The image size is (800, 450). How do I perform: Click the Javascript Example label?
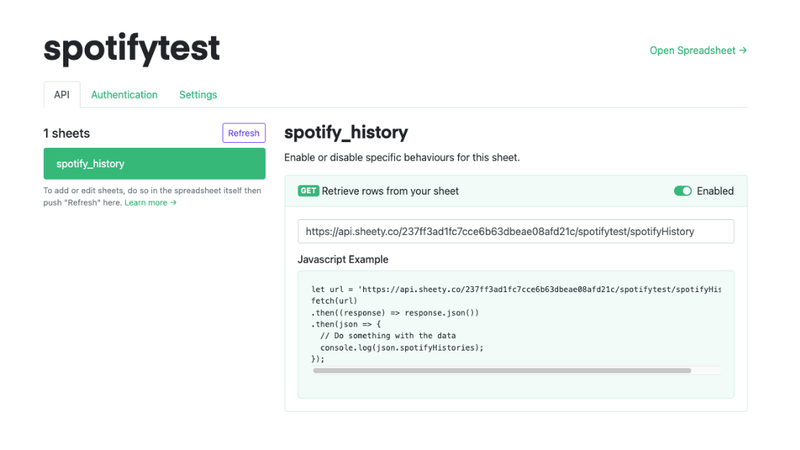click(343, 260)
